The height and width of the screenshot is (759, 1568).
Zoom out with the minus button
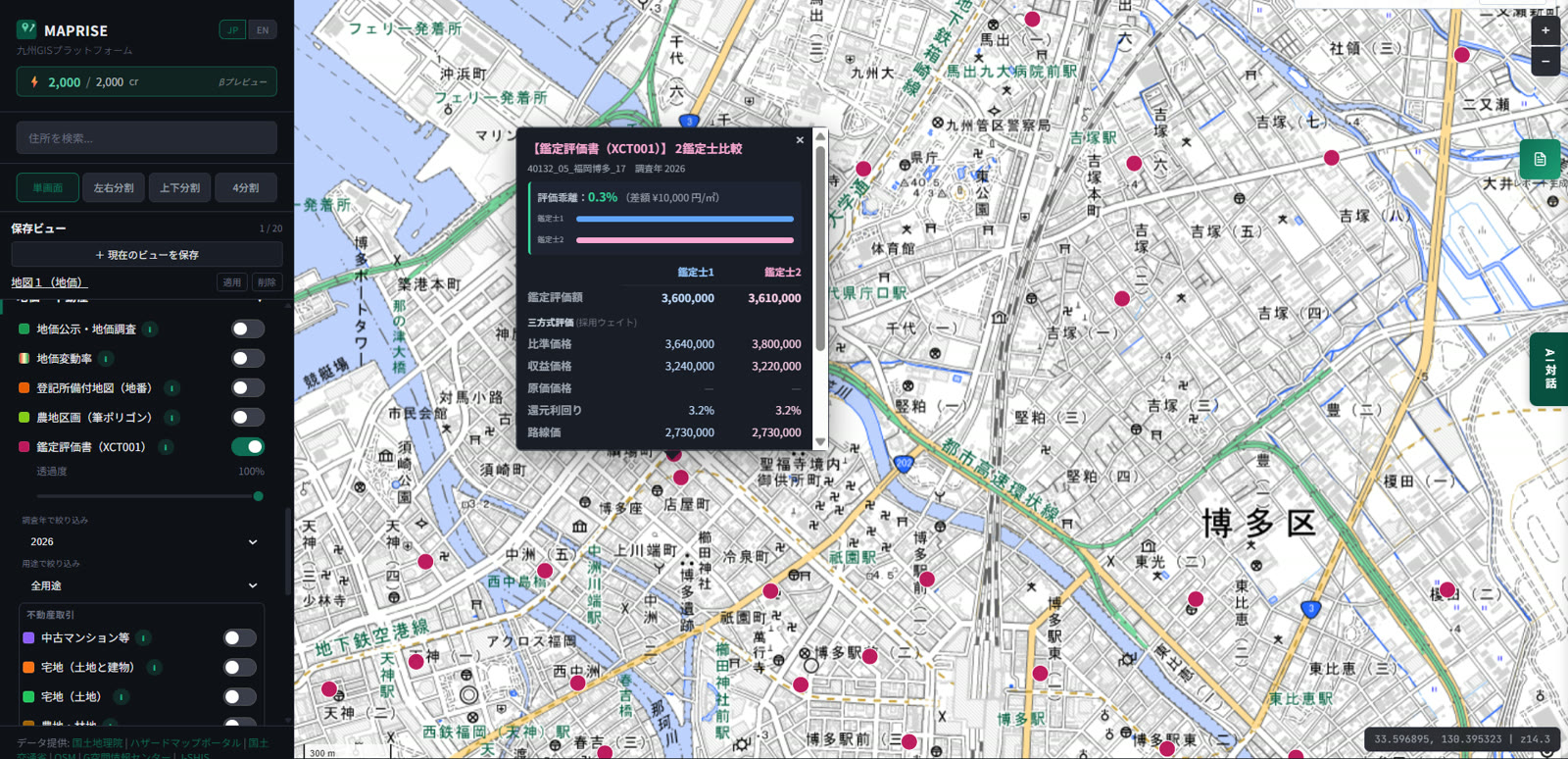(x=1545, y=61)
